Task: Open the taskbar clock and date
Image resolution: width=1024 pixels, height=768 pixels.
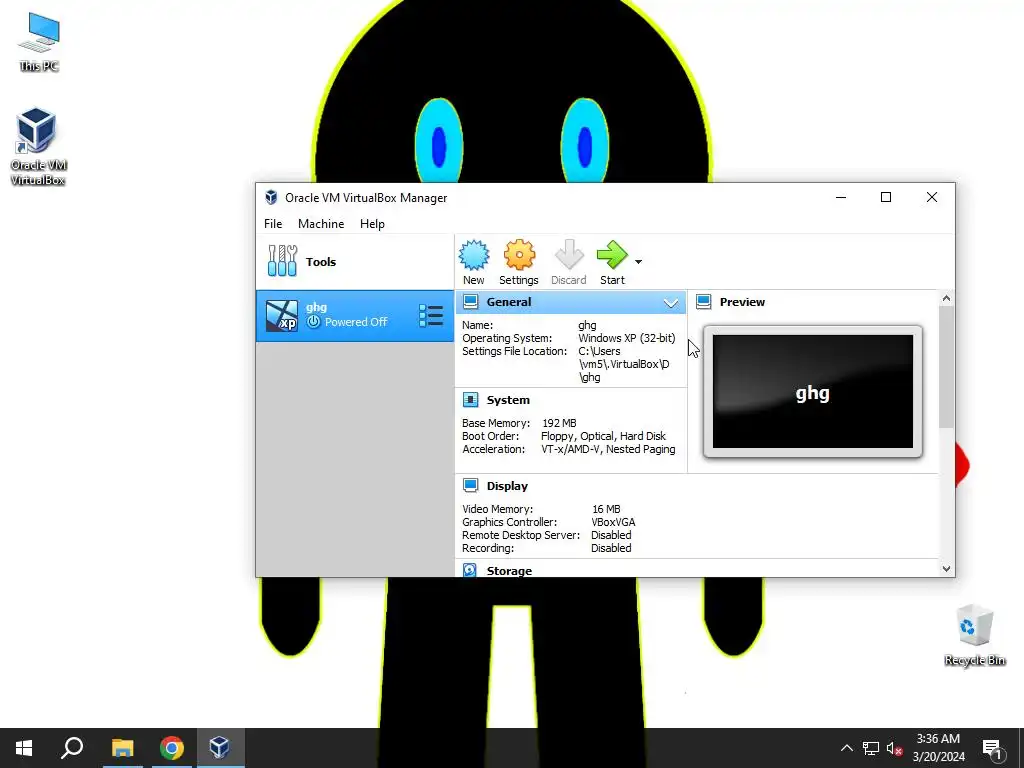Action: (938, 748)
